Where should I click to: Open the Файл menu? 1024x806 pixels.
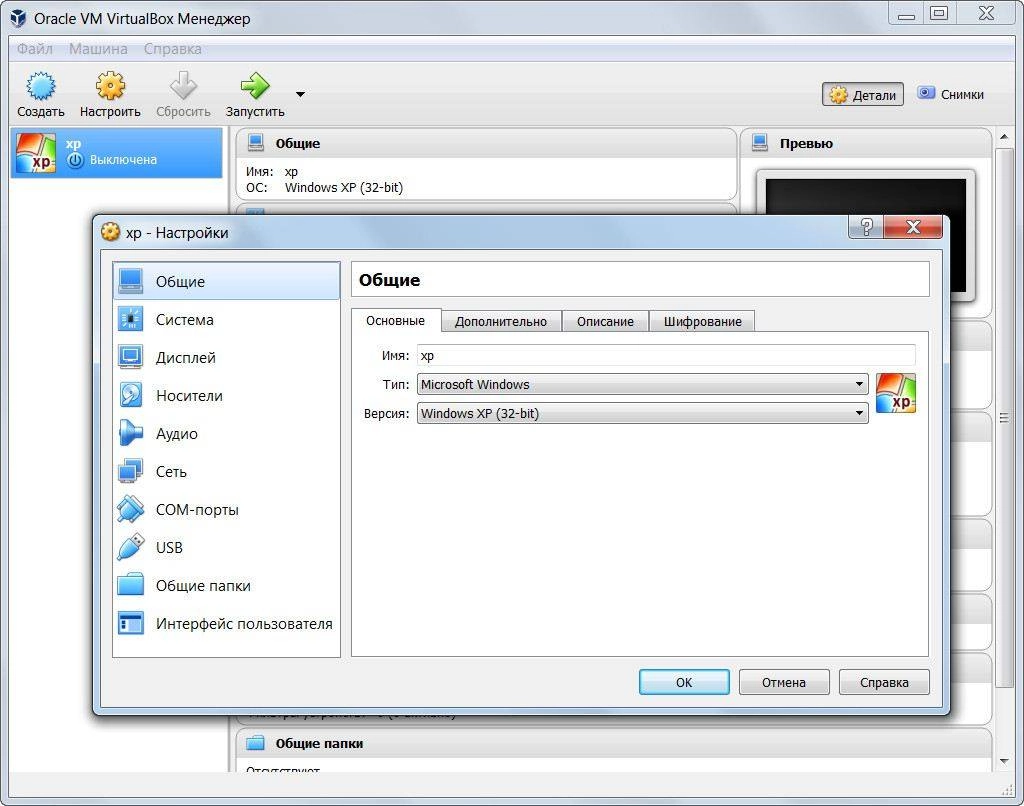tap(35, 49)
